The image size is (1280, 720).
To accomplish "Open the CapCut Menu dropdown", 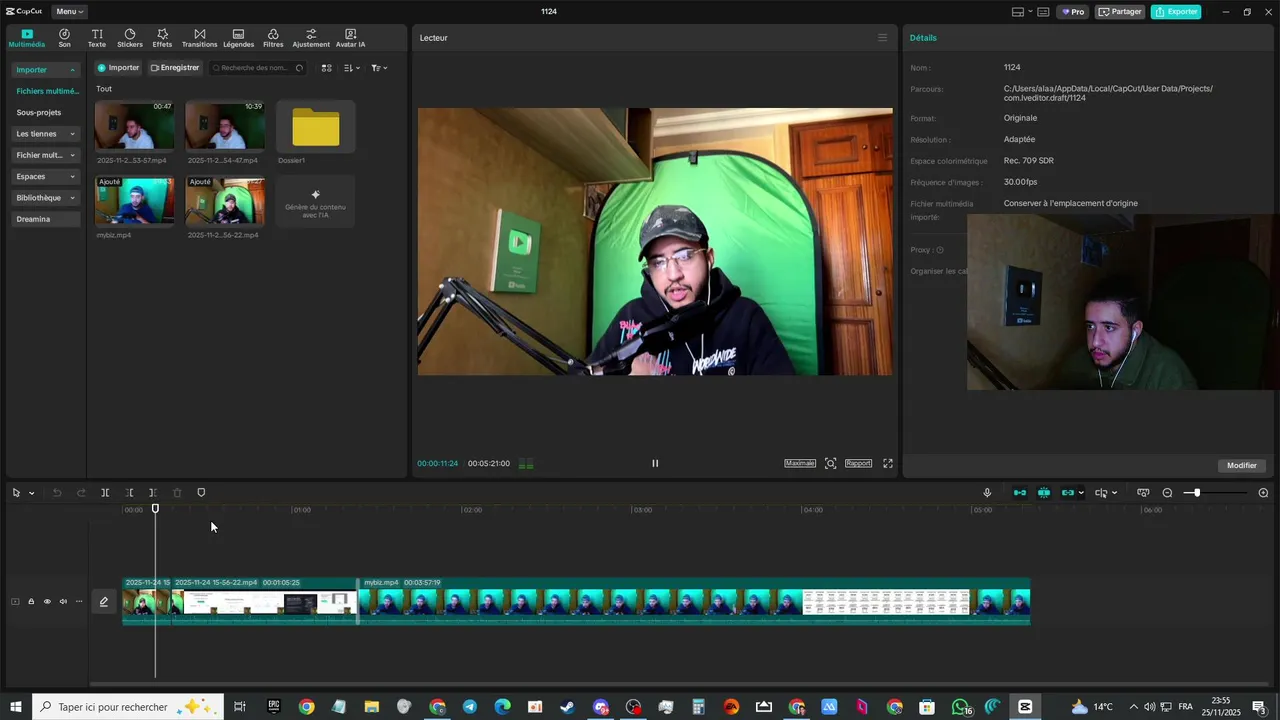I will coord(69,12).
